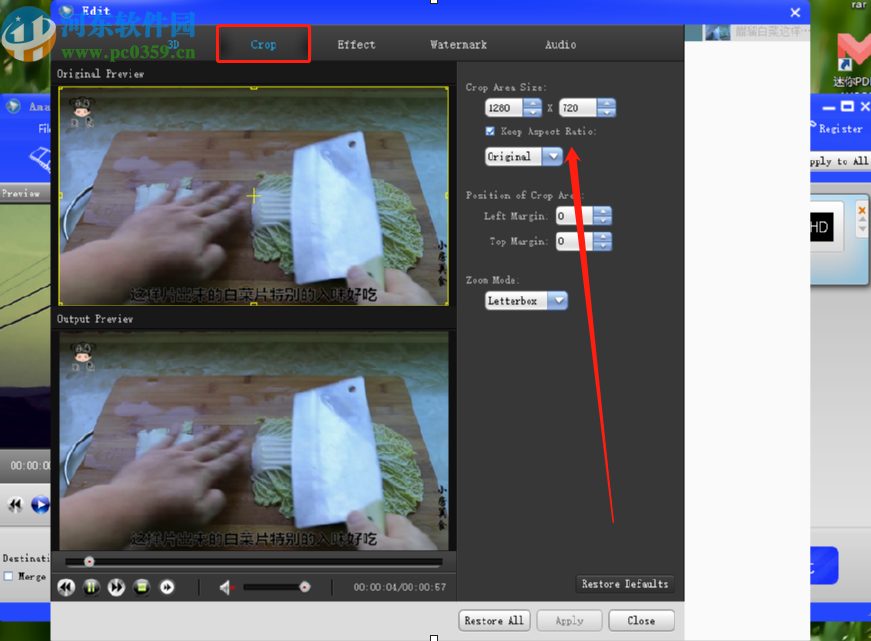Screen dimensions: 871x641
Task: Click the blue convert button in main window
Action: coord(824,565)
